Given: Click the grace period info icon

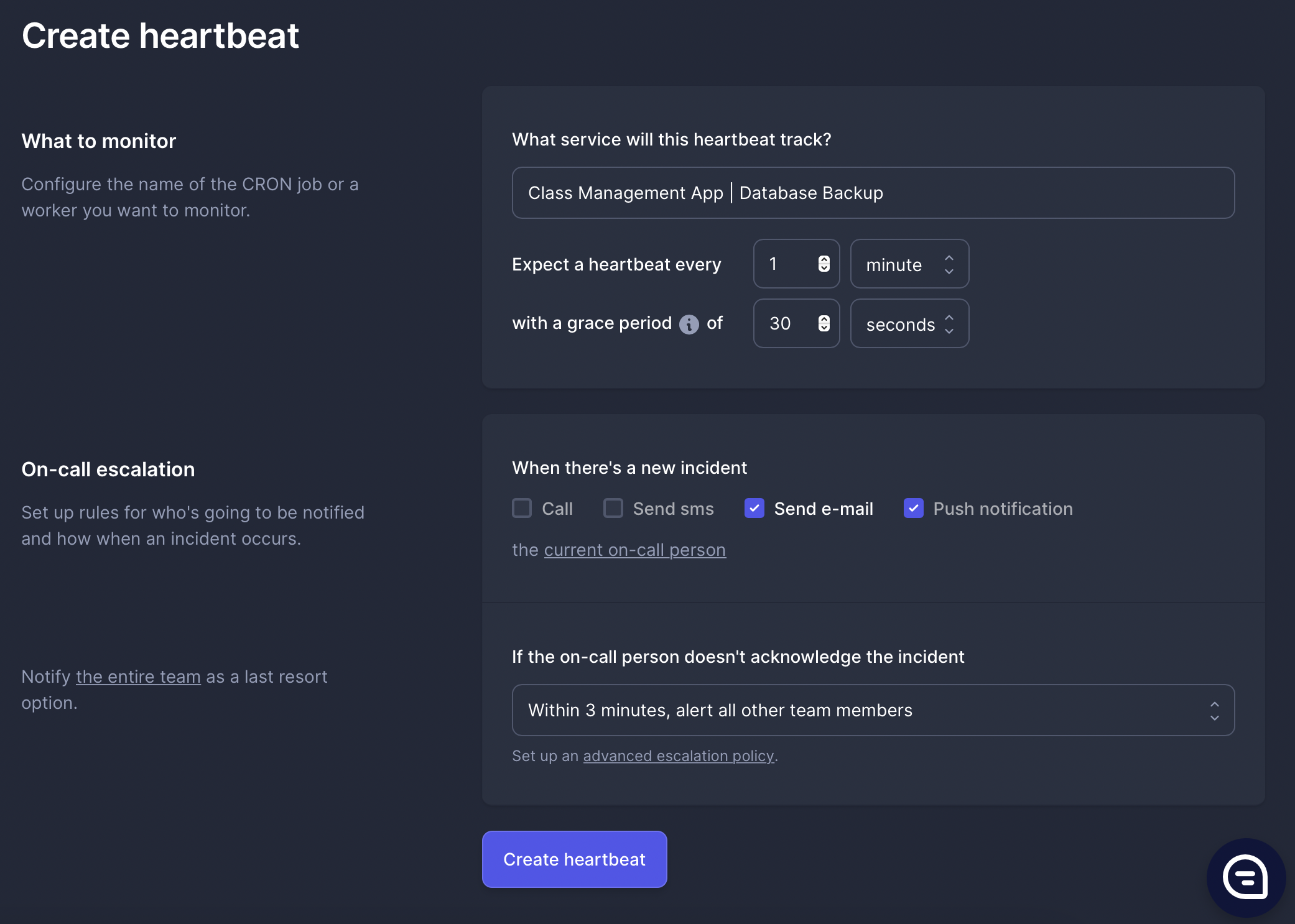Looking at the screenshot, I should pyautogui.click(x=689, y=323).
